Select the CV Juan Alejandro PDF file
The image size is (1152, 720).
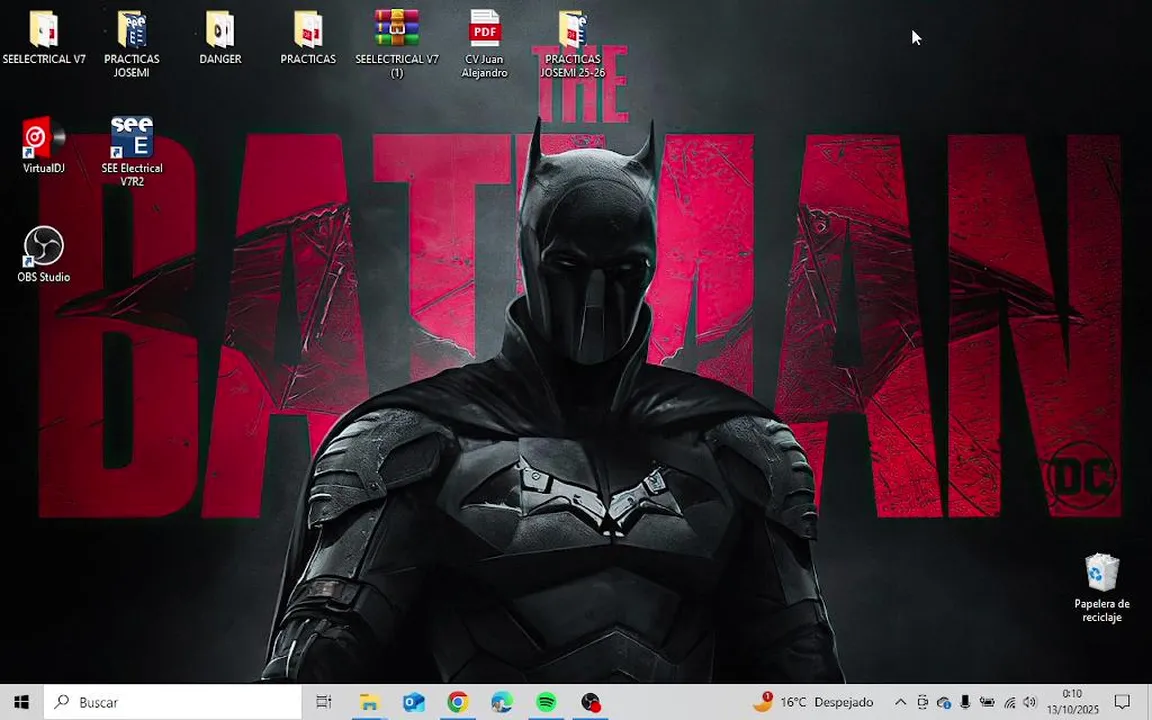pos(484,28)
